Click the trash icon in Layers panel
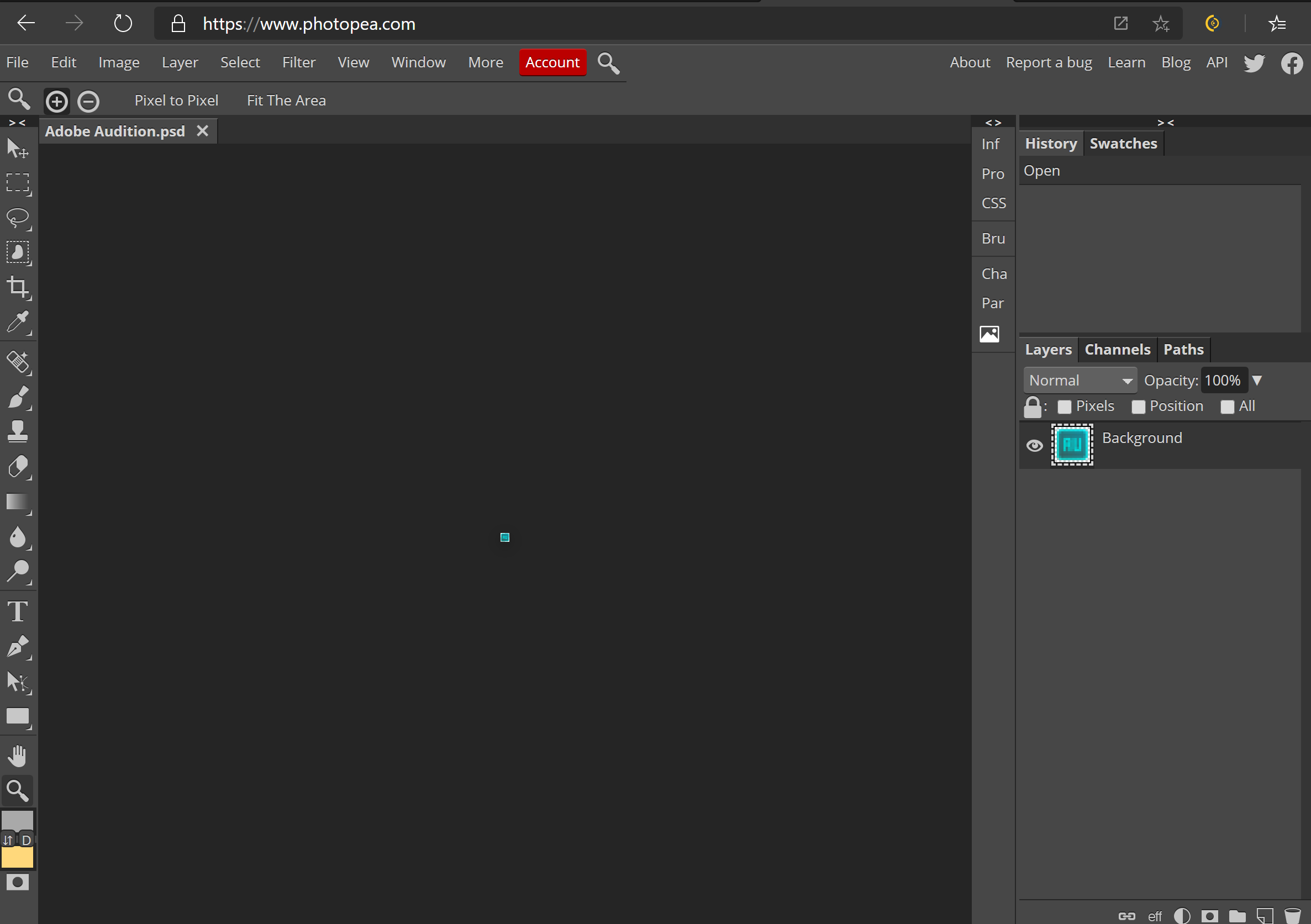The height and width of the screenshot is (924, 1311). point(1292,915)
